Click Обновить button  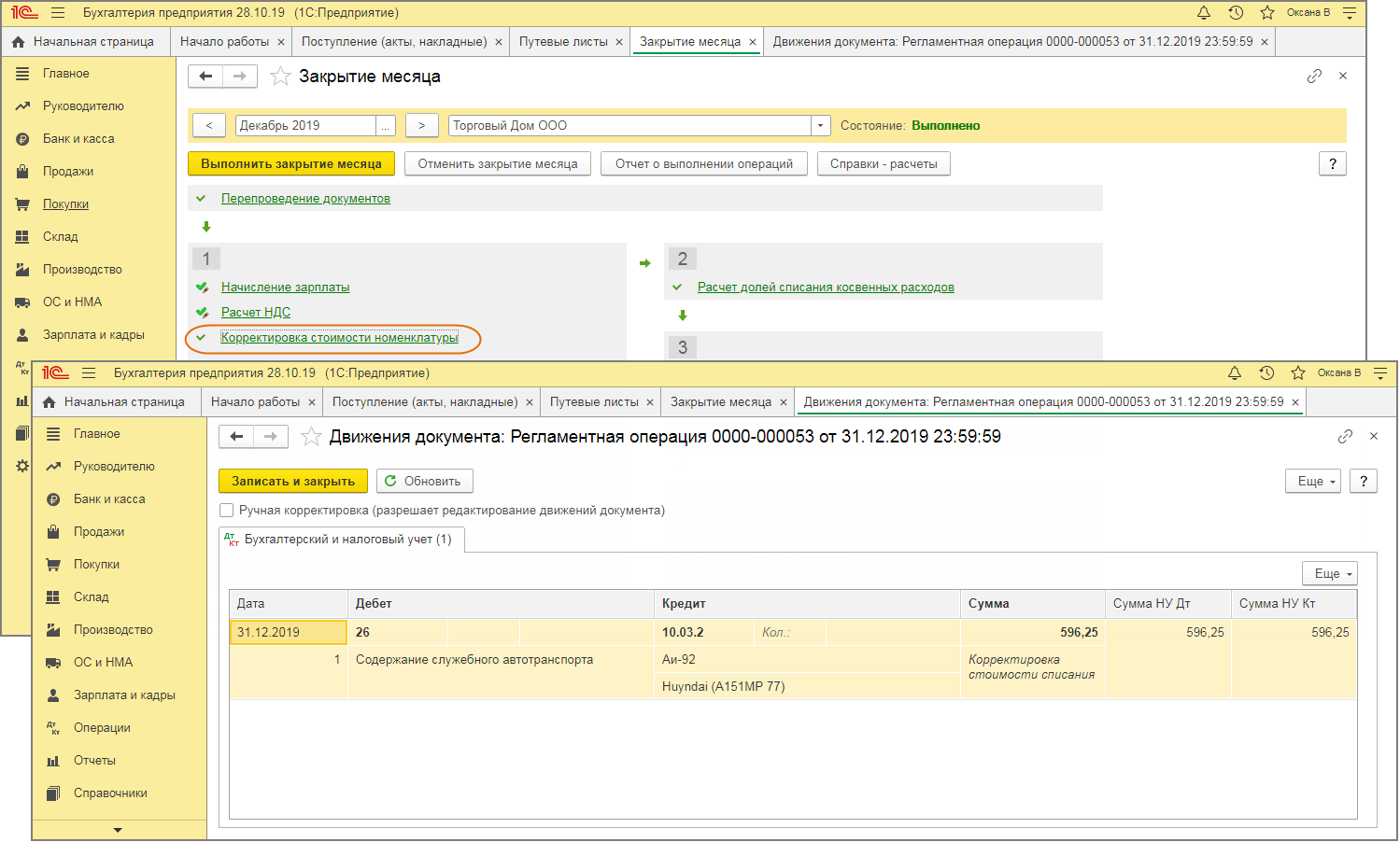425,482
